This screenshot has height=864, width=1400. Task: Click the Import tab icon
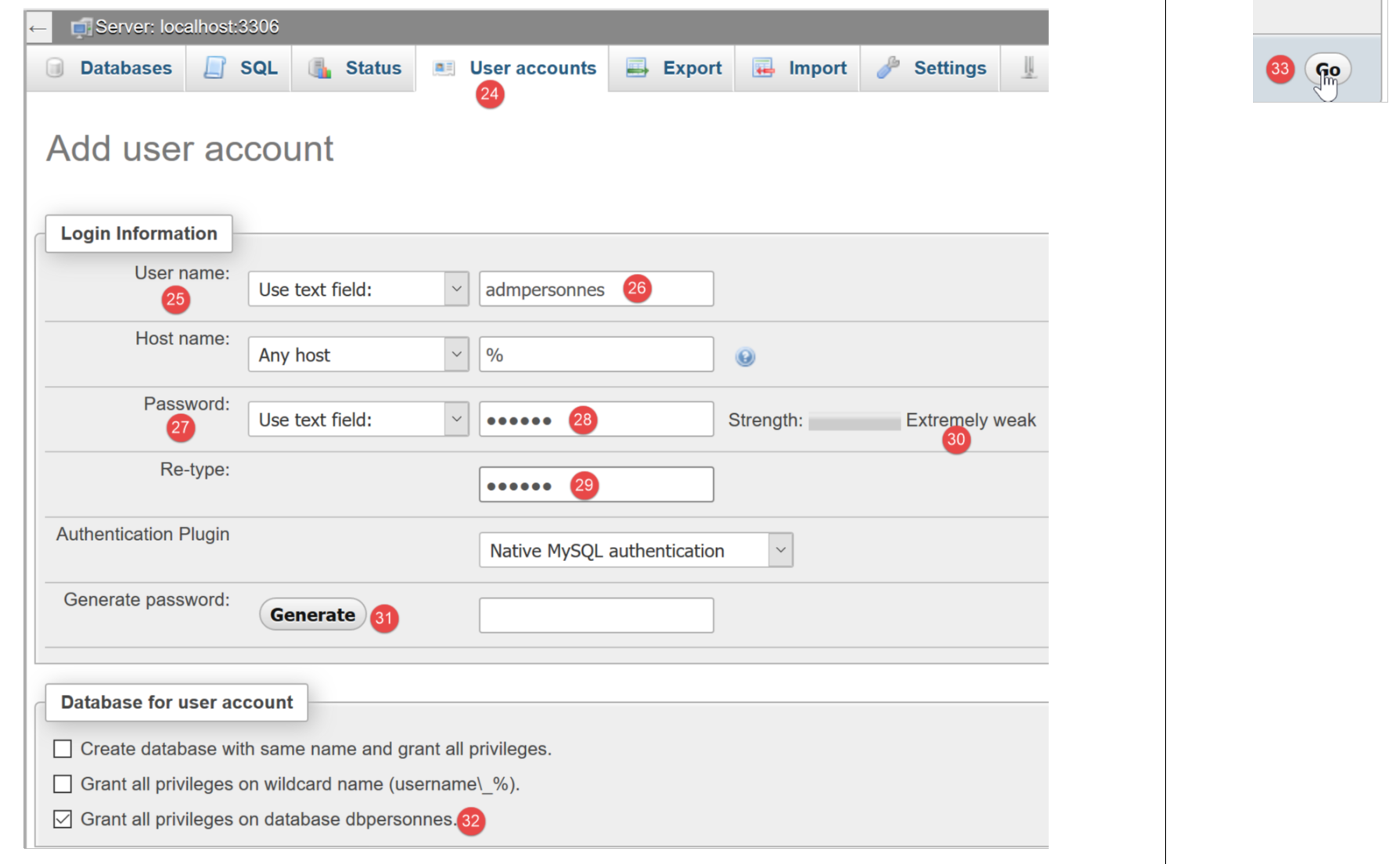(763, 68)
